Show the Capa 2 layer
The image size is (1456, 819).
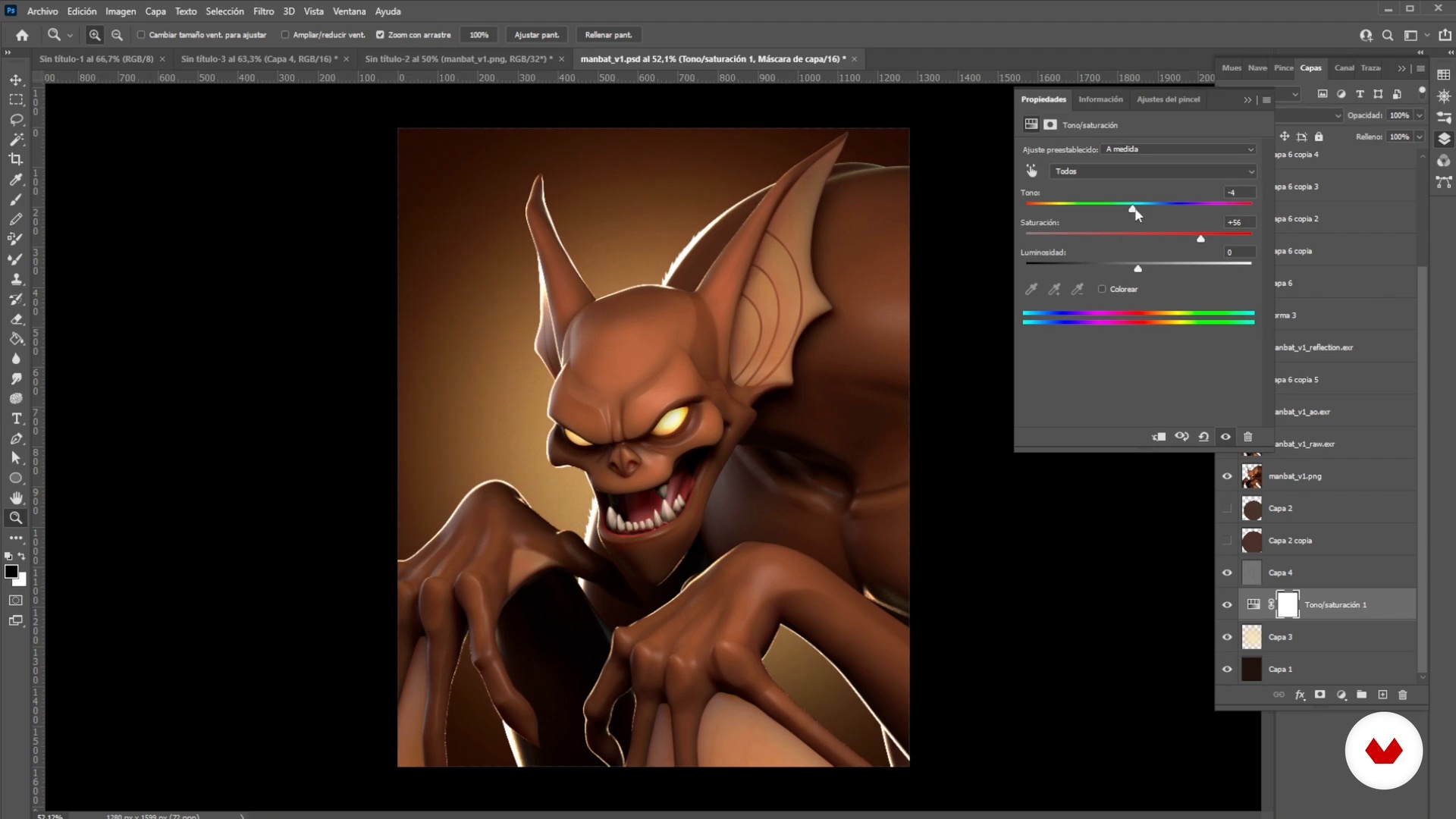1227,508
